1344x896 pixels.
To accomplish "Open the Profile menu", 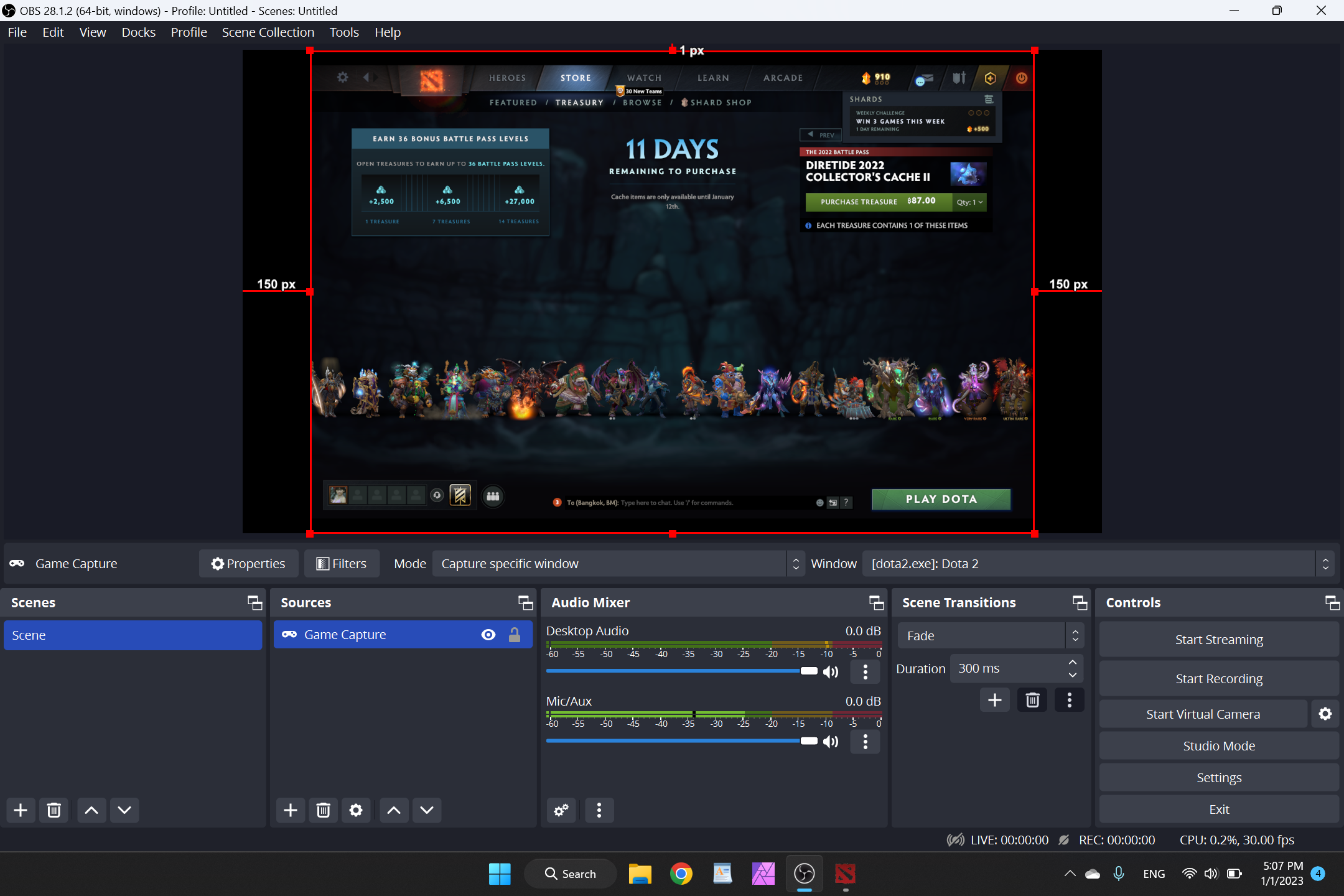I will [189, 32].
